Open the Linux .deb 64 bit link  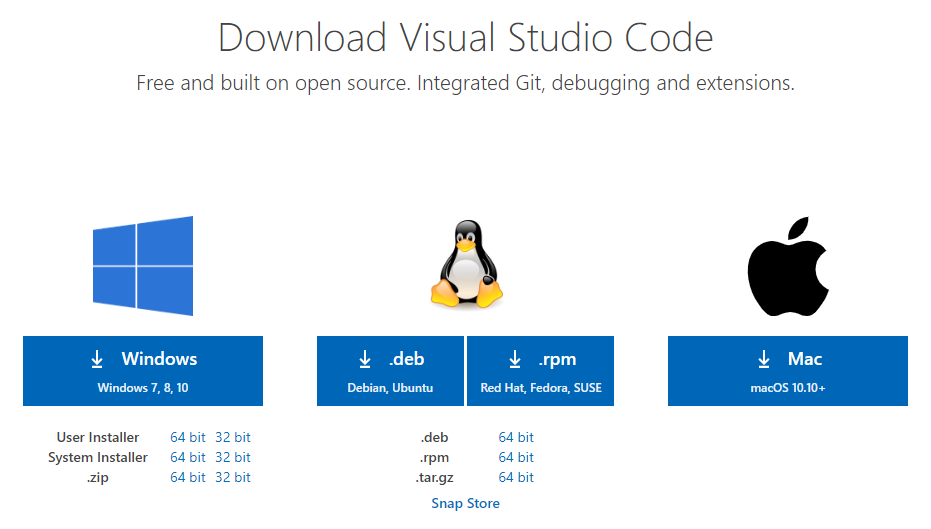(516, 438)
